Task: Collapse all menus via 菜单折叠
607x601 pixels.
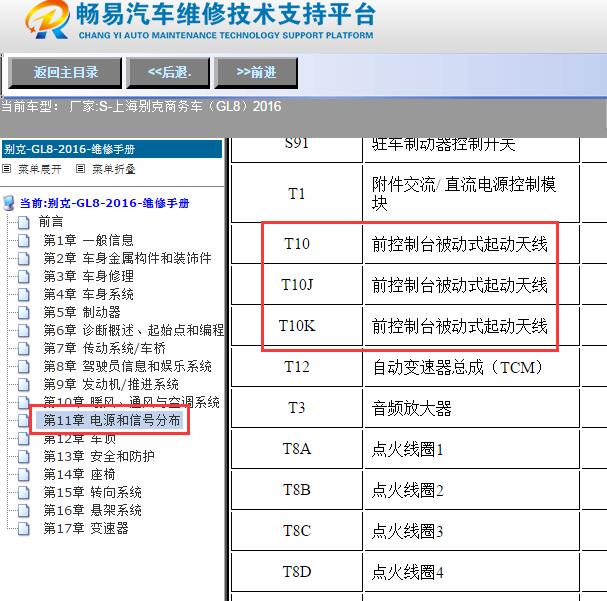Action: coord(113,169)
